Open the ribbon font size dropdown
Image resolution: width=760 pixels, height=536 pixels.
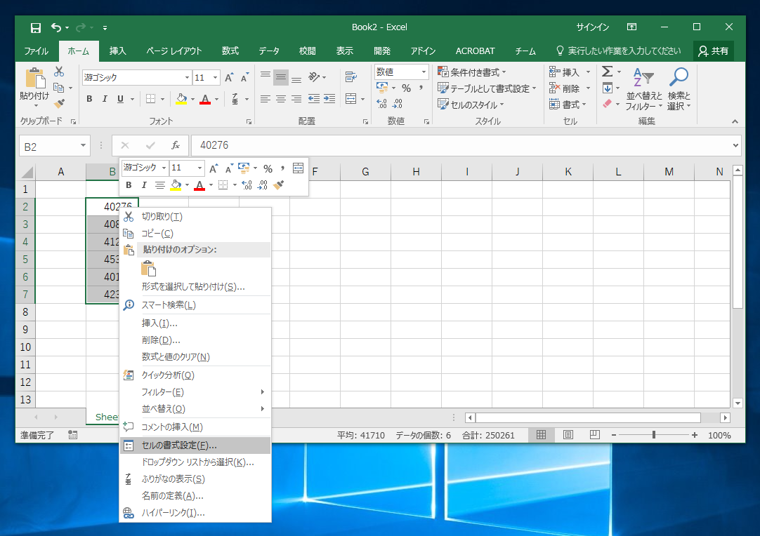coord(215,78)
